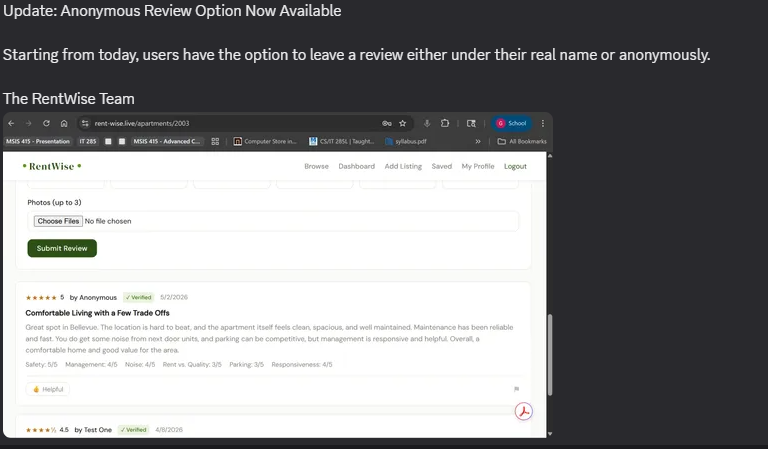Image resolution: width=768 pixels, height=449 pixels.
Task: Open Dashboard in RentWise nav
Action: [x=357, y=166]
